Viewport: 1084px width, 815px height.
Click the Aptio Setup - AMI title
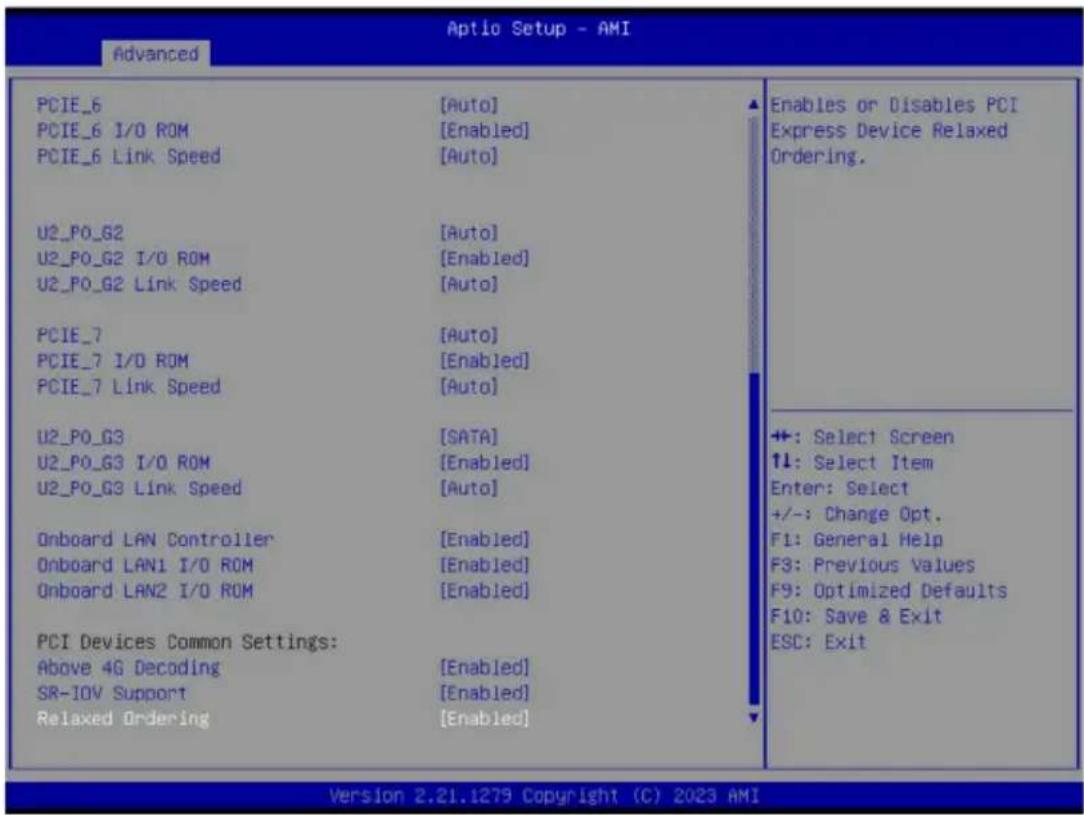coord(539,28)
